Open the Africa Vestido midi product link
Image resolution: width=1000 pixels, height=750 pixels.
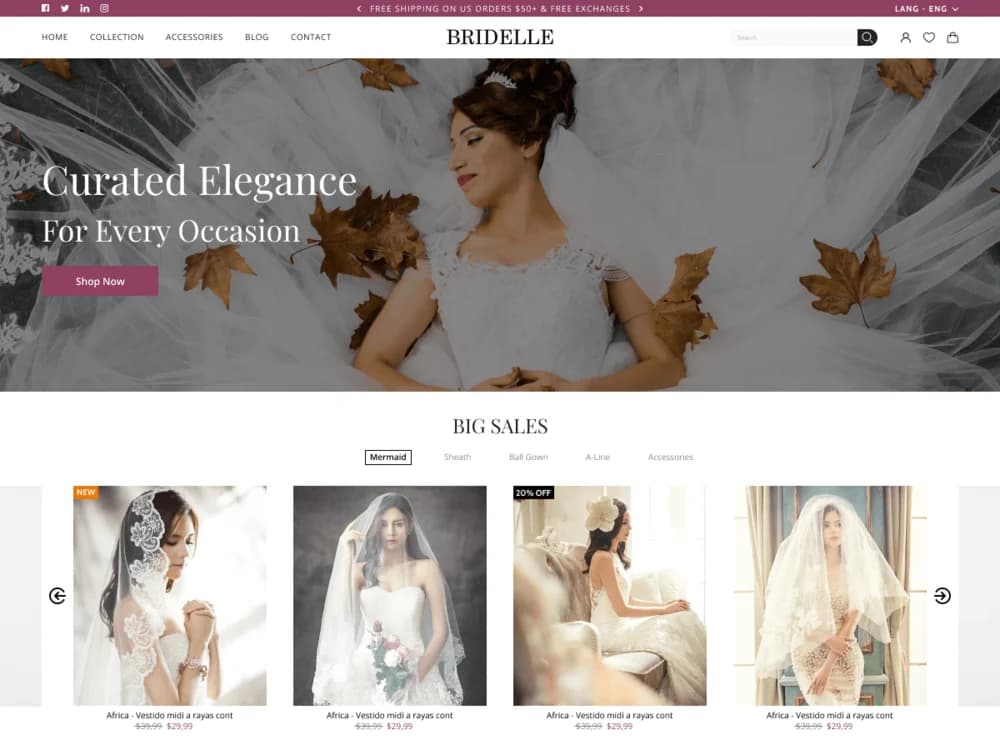[x=170, y=715]
